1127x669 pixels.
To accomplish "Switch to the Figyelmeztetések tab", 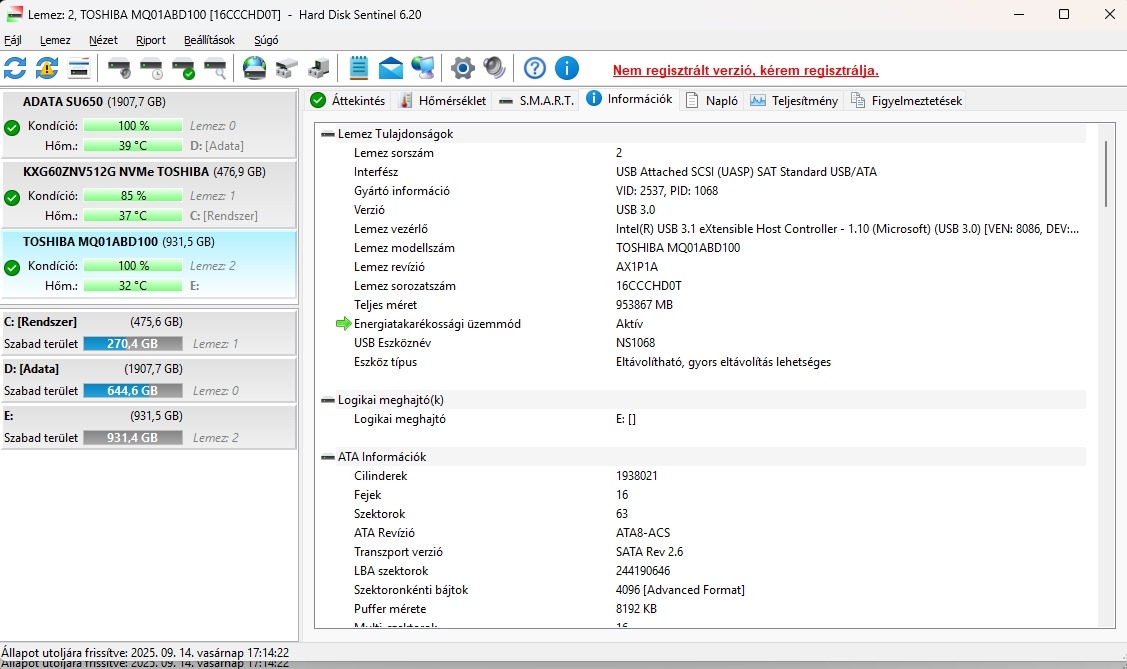I will click(x=907, y=101).
